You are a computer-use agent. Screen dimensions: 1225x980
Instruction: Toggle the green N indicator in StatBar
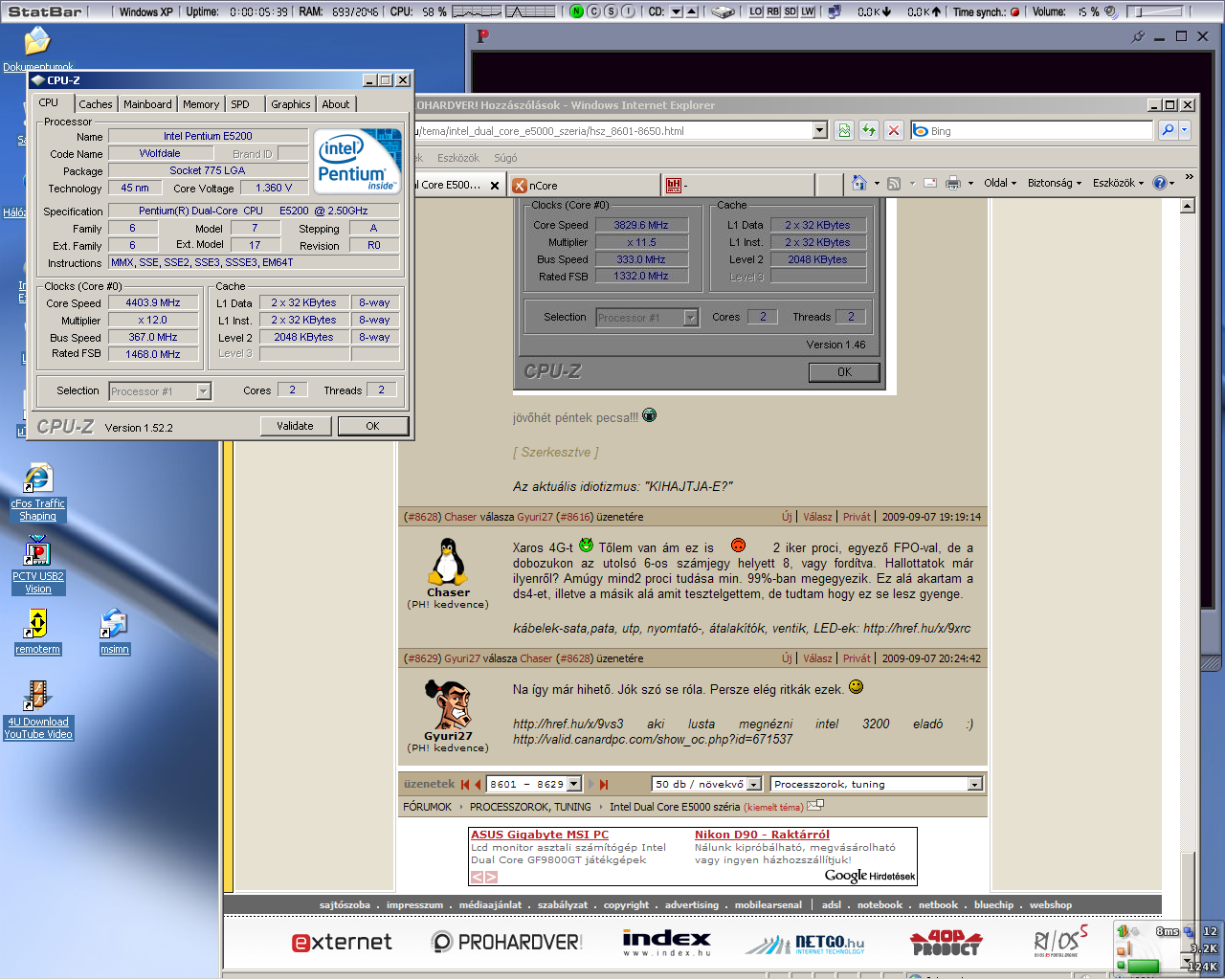pyautogui.click(x=576, y=11)
